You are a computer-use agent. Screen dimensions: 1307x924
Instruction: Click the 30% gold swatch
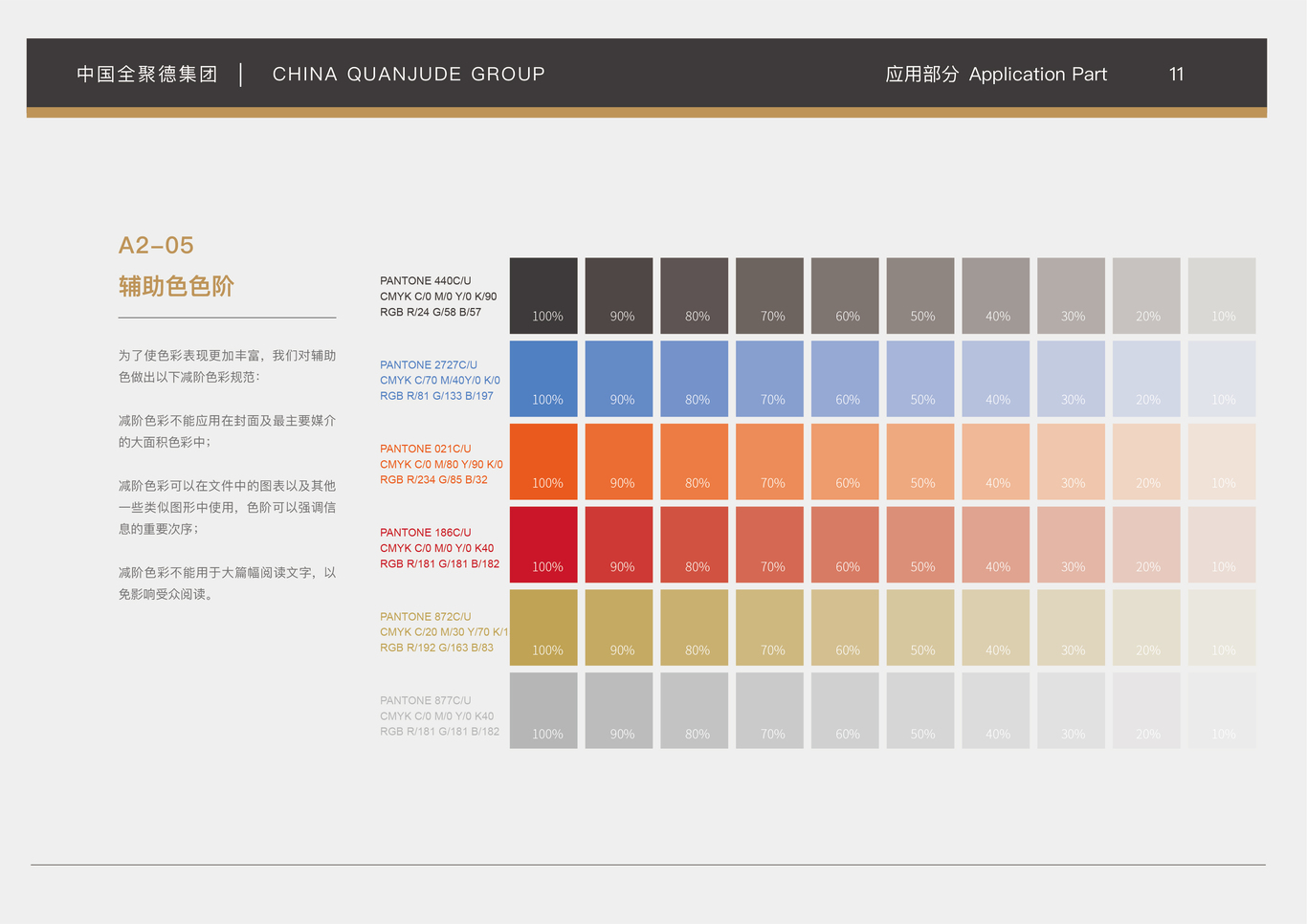tap(1071, 627)
